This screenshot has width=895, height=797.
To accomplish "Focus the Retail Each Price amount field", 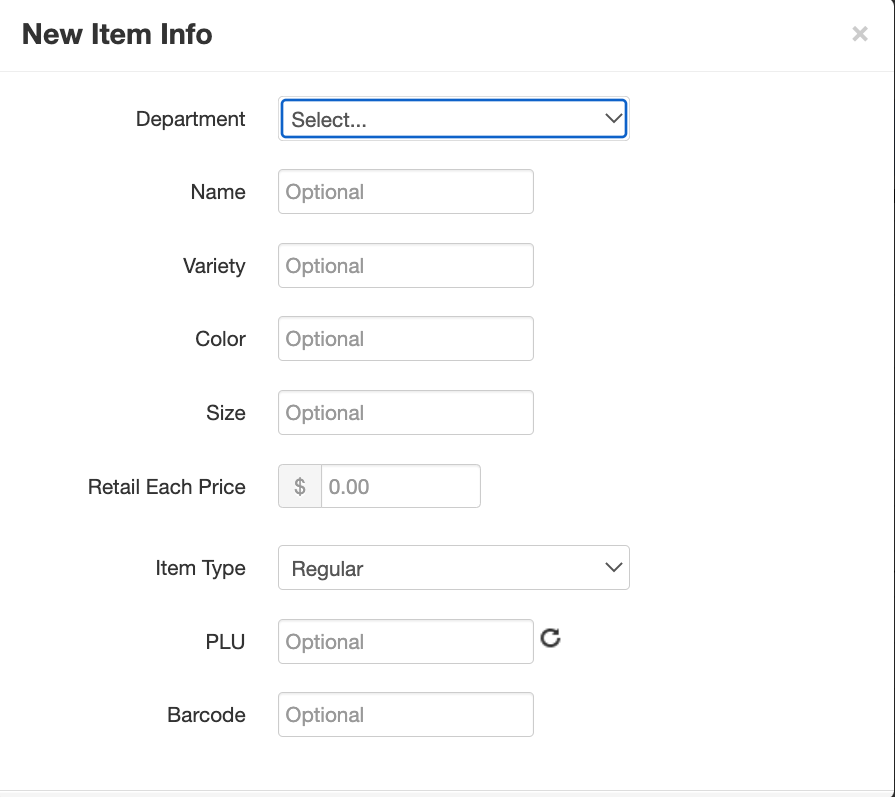I will [x=400, y=487].
